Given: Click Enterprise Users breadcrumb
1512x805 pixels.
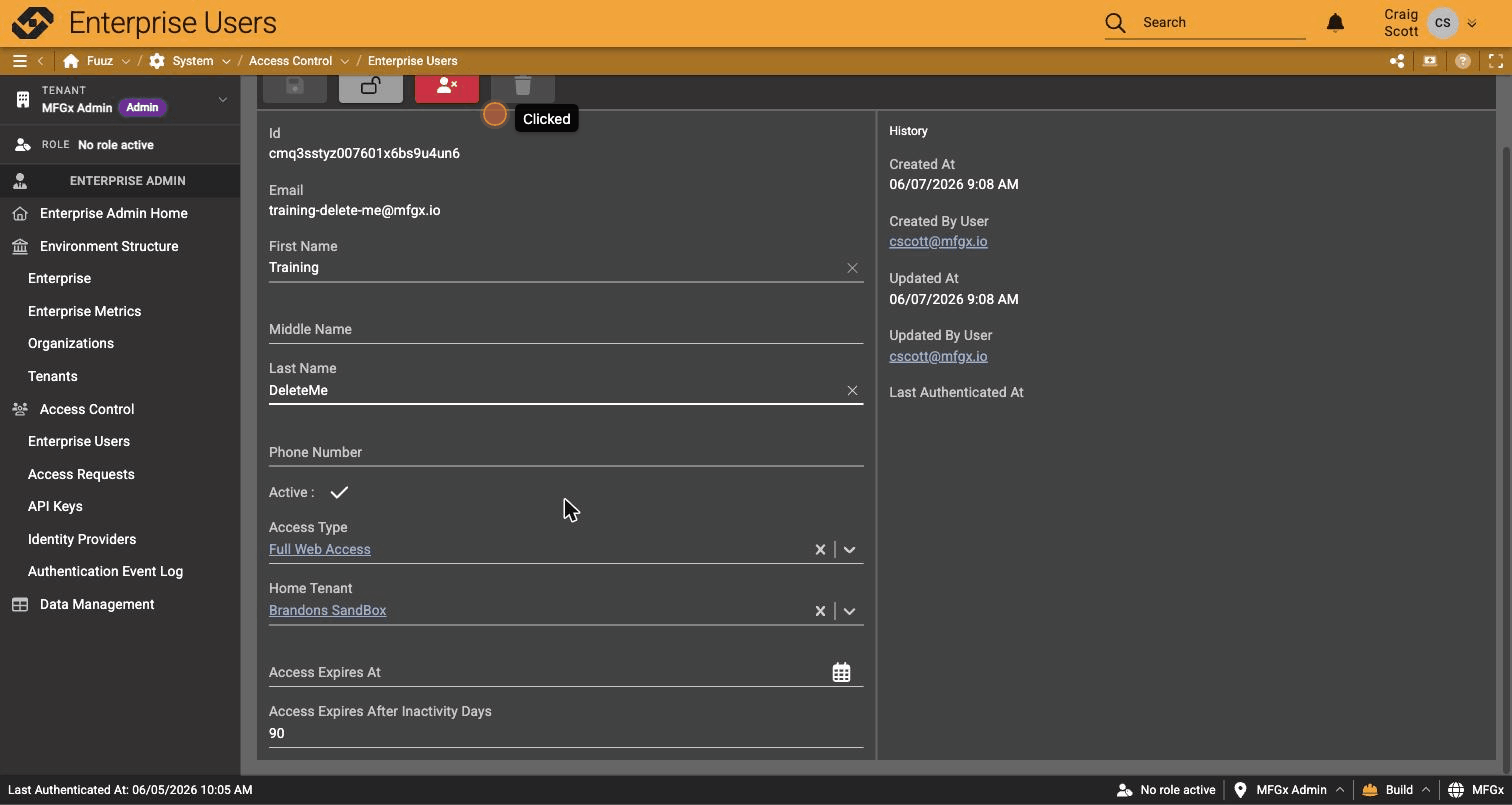Looking at the screenshot, I should (x=413, y=61).
